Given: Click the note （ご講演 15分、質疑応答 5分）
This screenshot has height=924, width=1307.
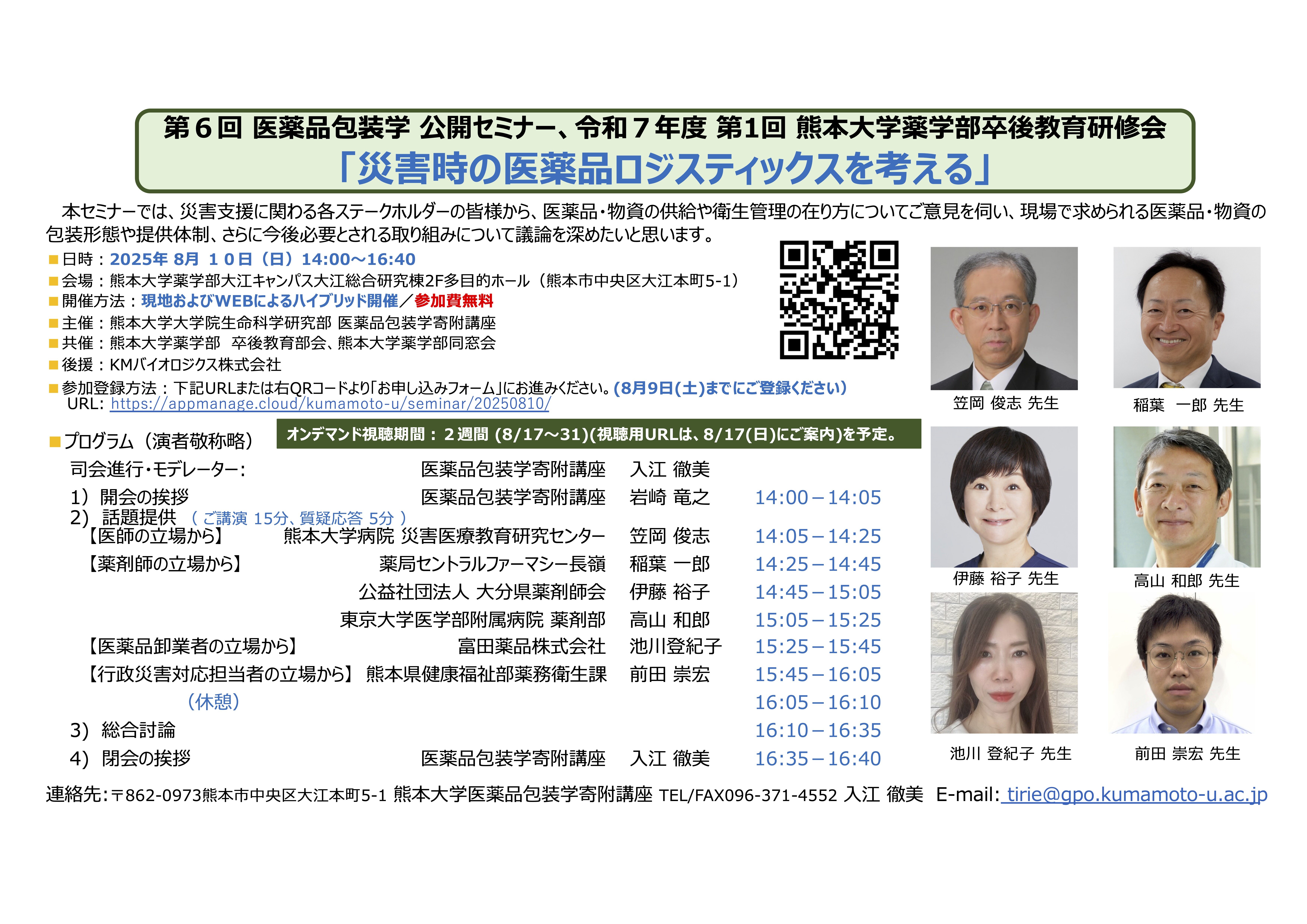Looking at the screenshot, I should tap(299, 518).
